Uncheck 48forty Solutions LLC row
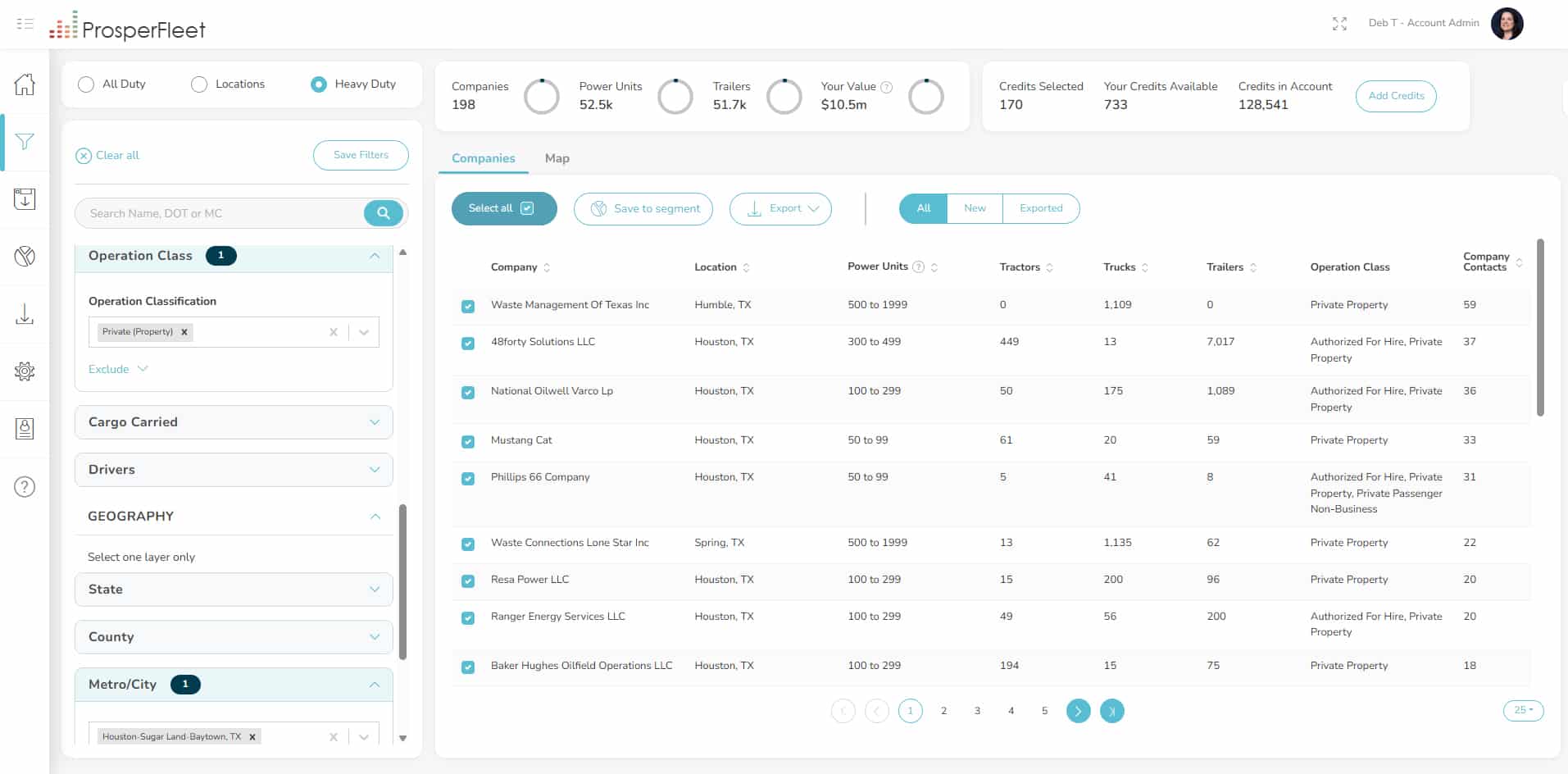Screen dimensions: 1568x774 [468, 344]
